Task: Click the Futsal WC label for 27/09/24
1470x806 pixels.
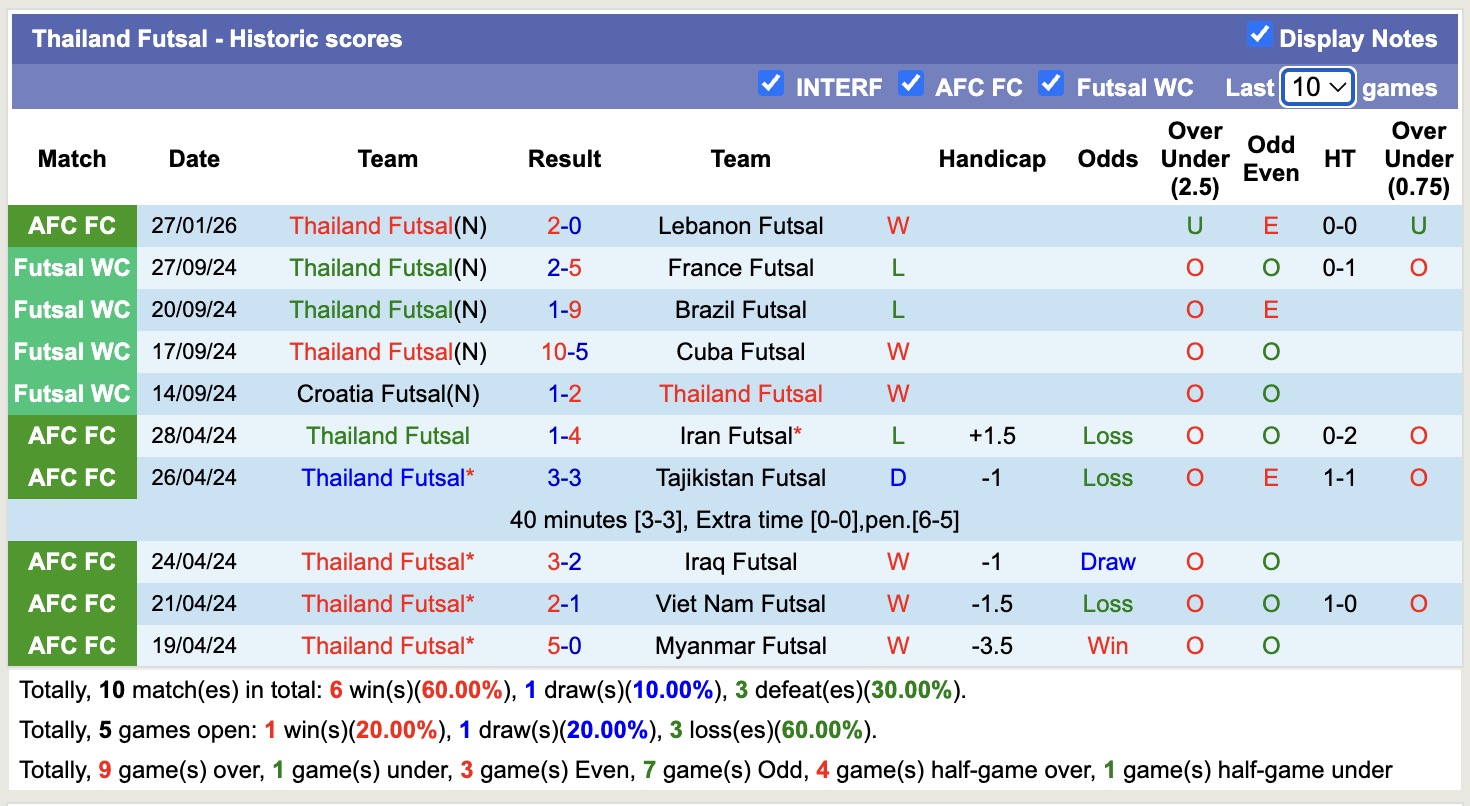Action: point(72,268)
